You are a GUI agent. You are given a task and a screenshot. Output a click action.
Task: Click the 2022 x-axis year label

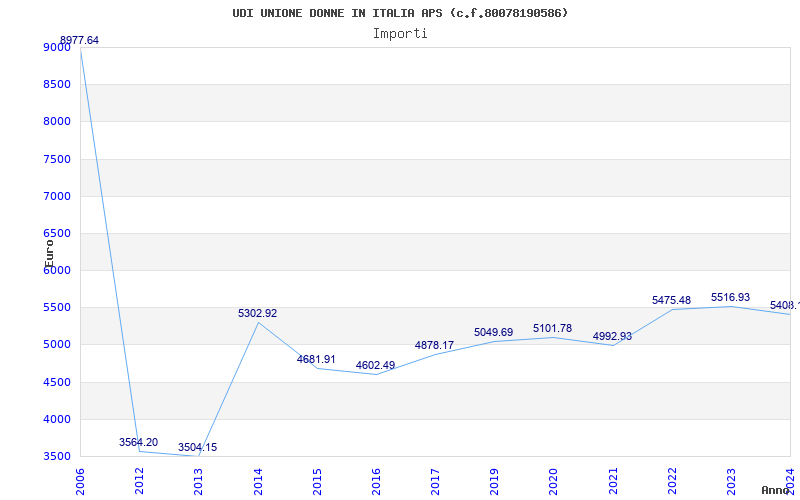(672, 482)
